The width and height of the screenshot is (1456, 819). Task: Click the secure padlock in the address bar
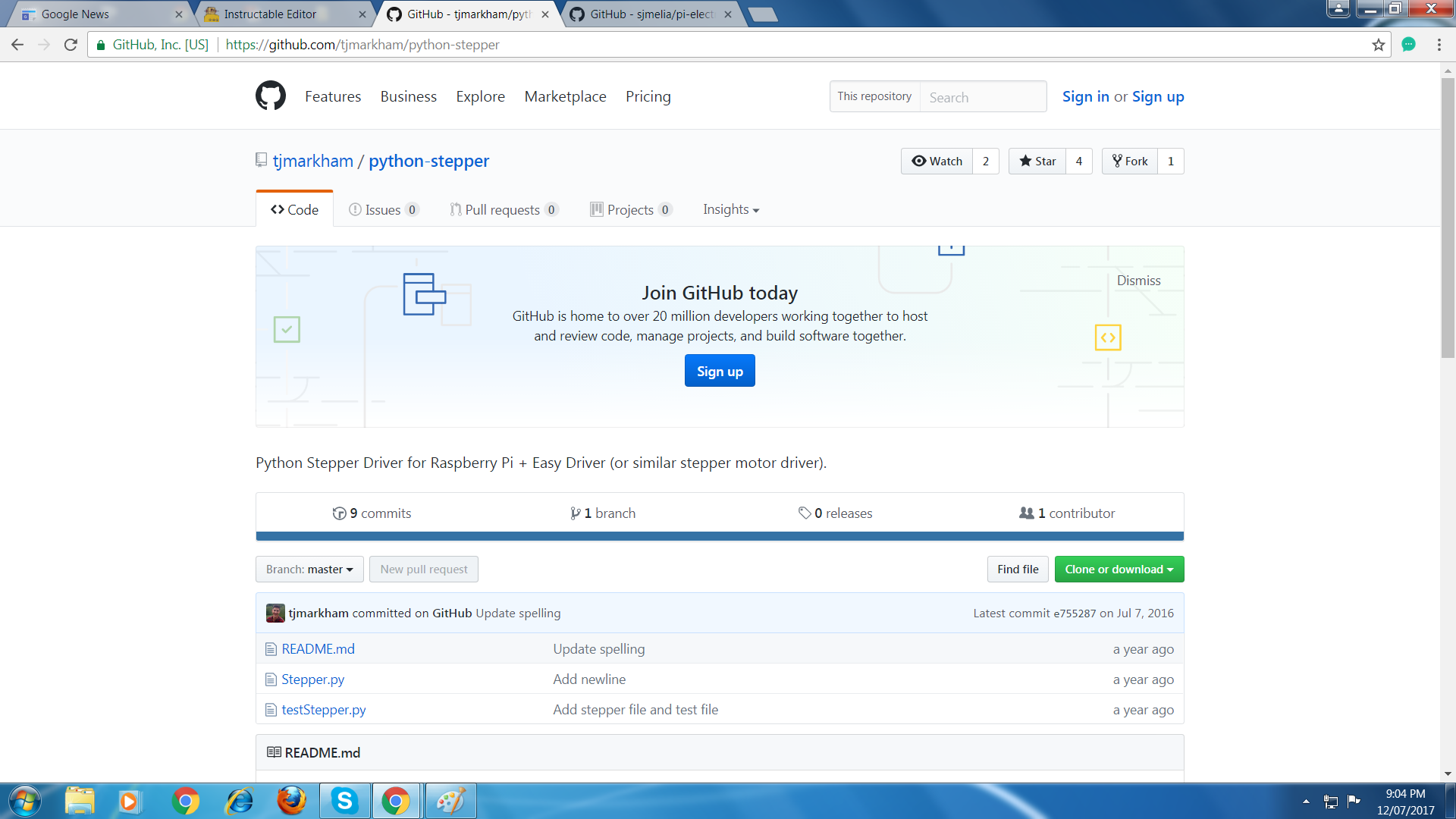pyautogui.click(x=100, y=45)
